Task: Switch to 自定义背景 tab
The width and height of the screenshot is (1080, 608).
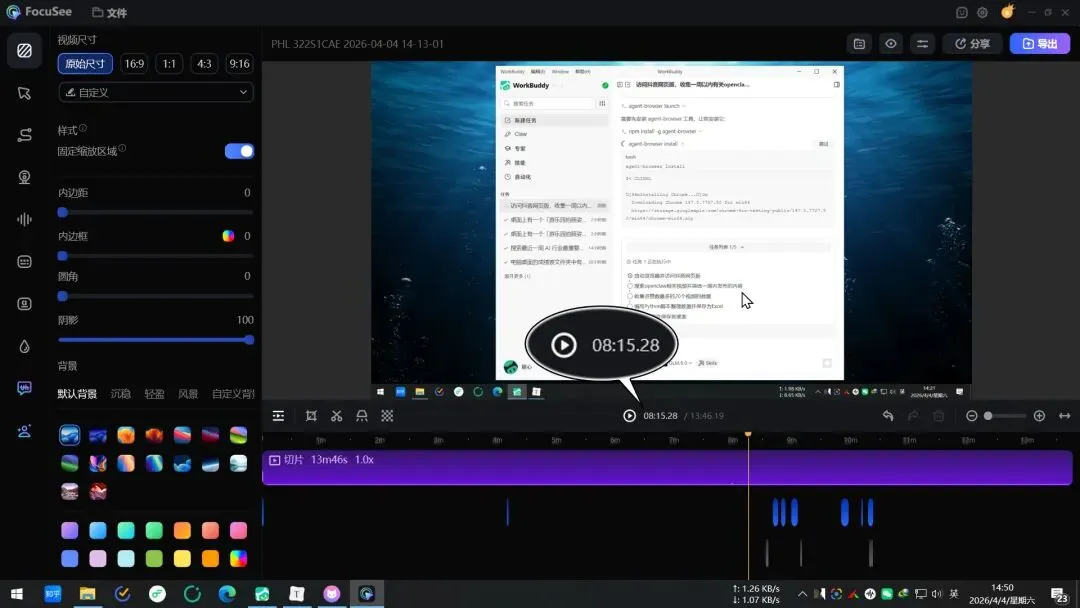Action: click(233, 394)
